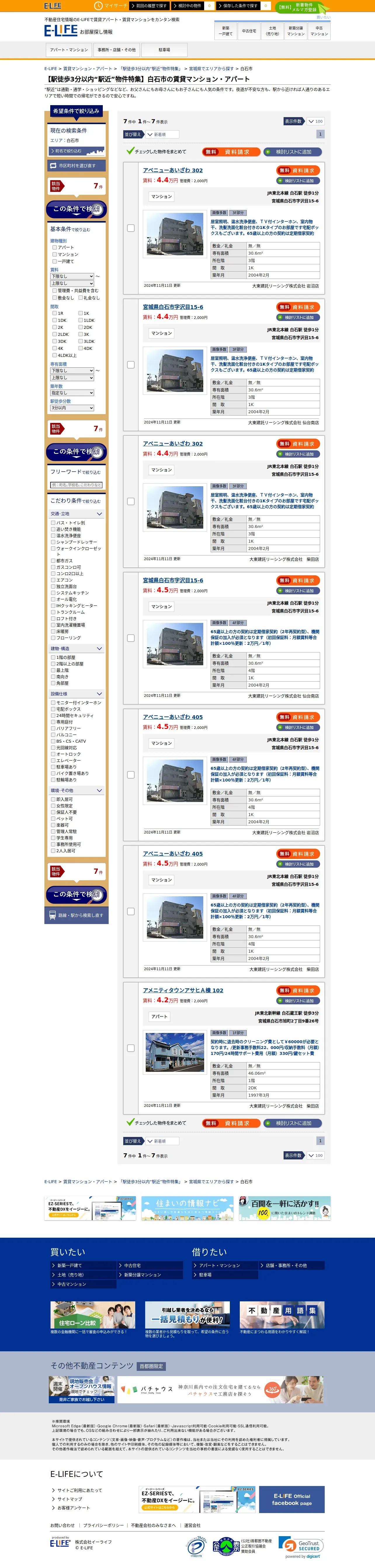Image resolution: width=375 pixels, height=1568 pixels.
Task: Check the オートロック checkbox
Action: click(x=53, y=754)
